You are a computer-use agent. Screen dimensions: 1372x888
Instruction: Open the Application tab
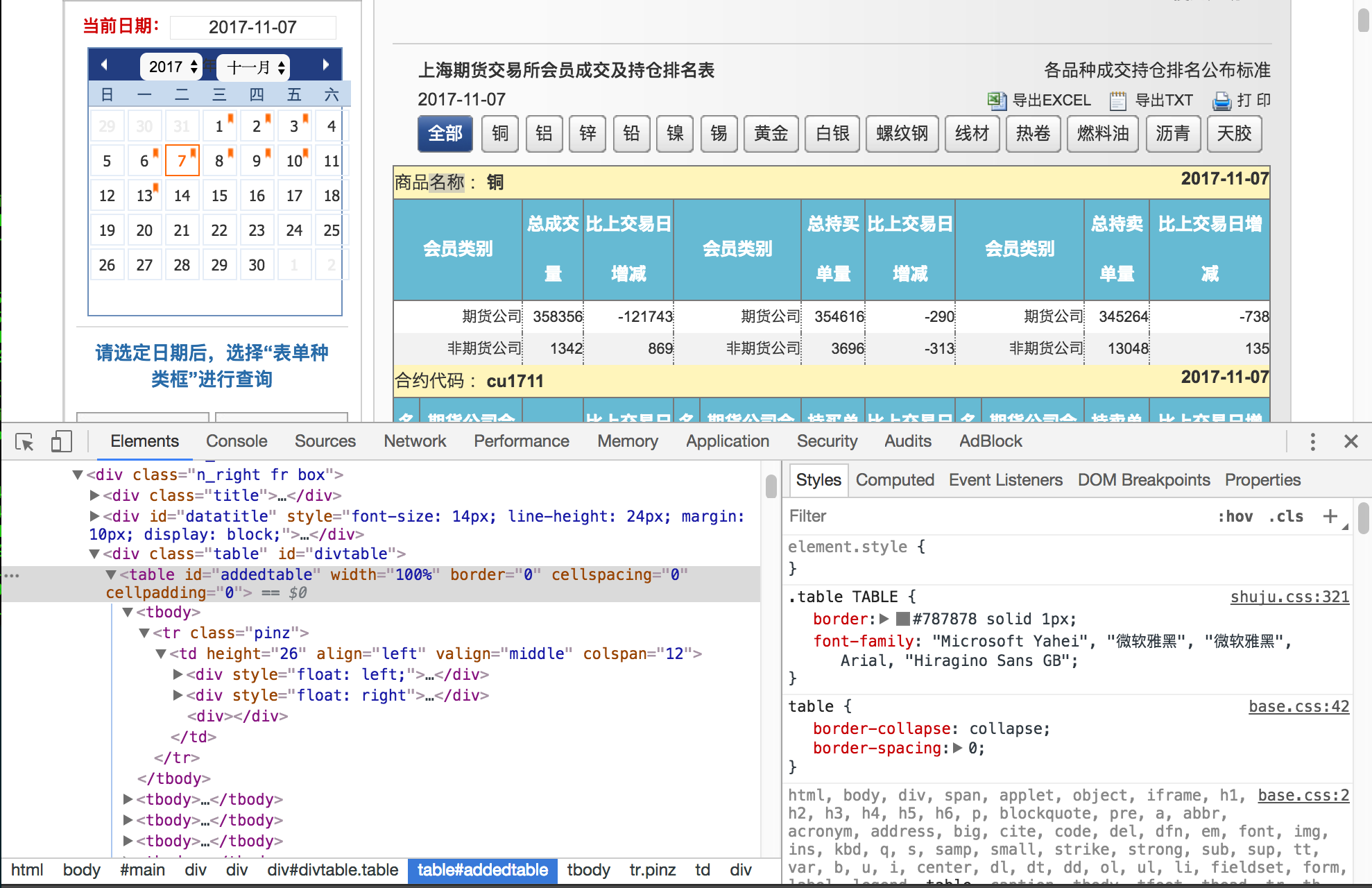tap(728, 441)
